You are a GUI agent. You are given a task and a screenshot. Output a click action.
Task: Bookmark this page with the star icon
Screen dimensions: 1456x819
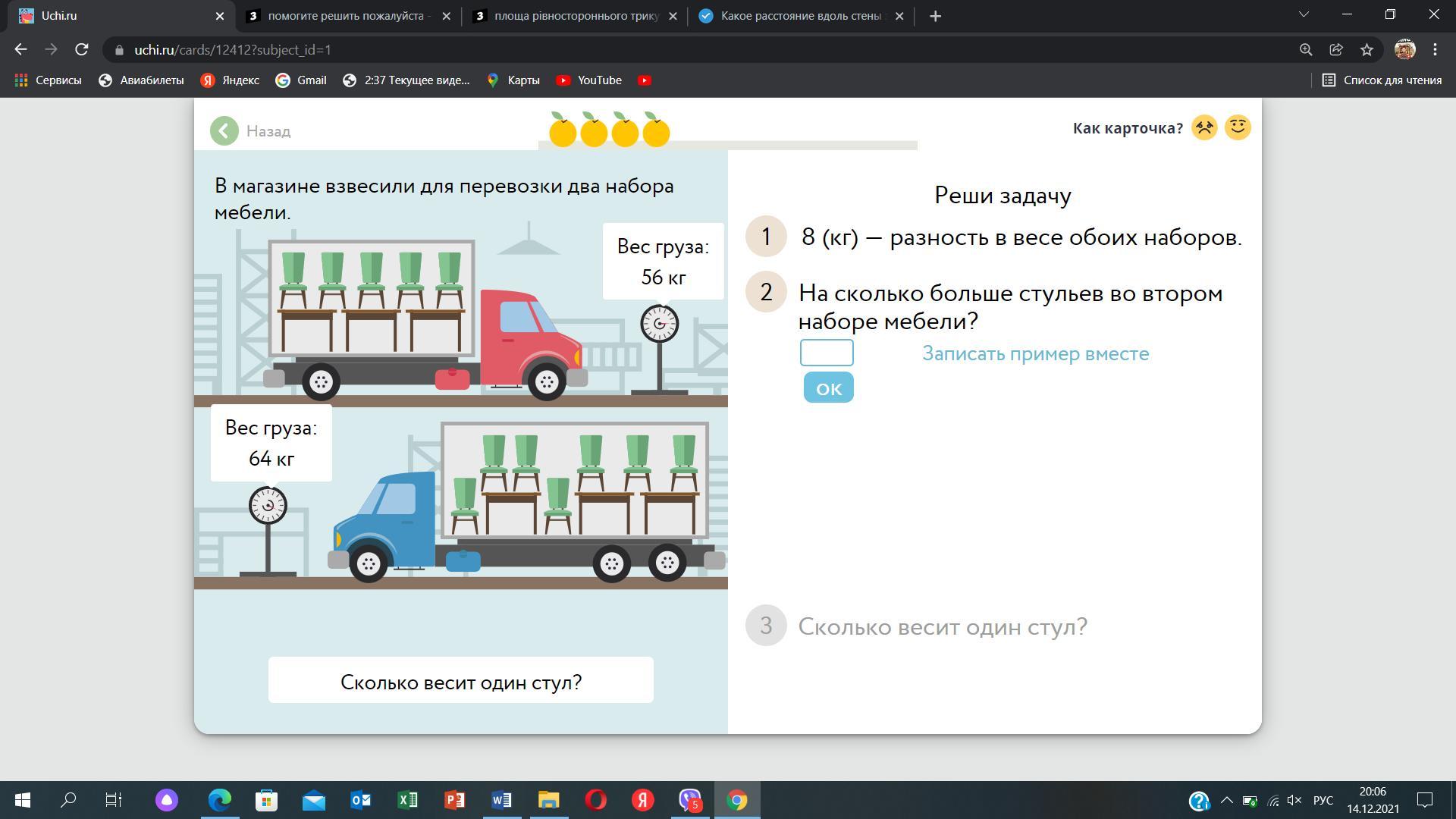coord(1367,49)
